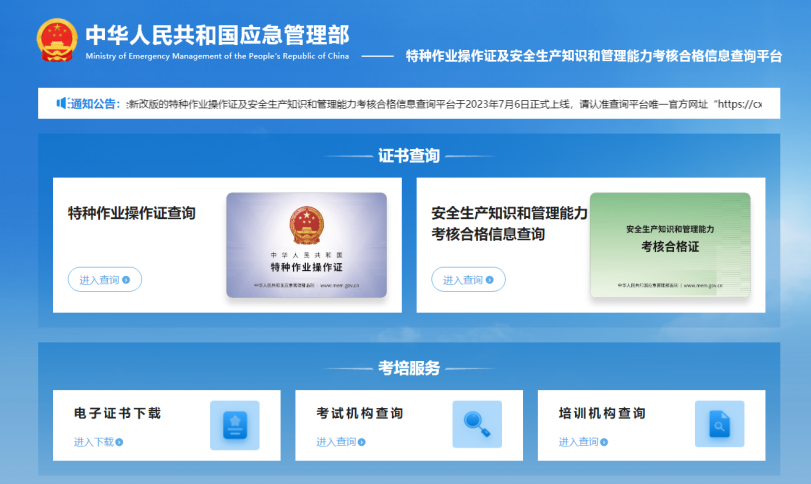Click the notice speaker icon
This screenshot has height=484, width=811.
[60, 103]
